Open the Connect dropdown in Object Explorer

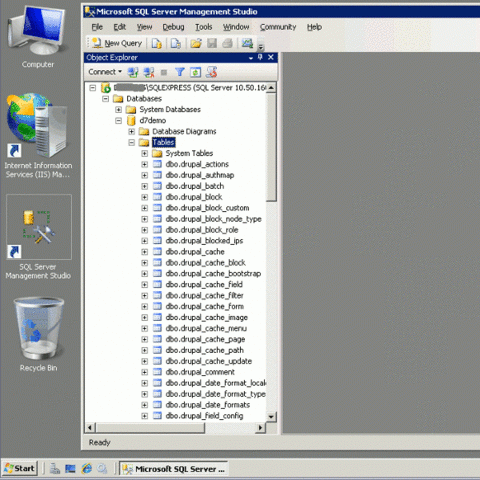[105, 72]
